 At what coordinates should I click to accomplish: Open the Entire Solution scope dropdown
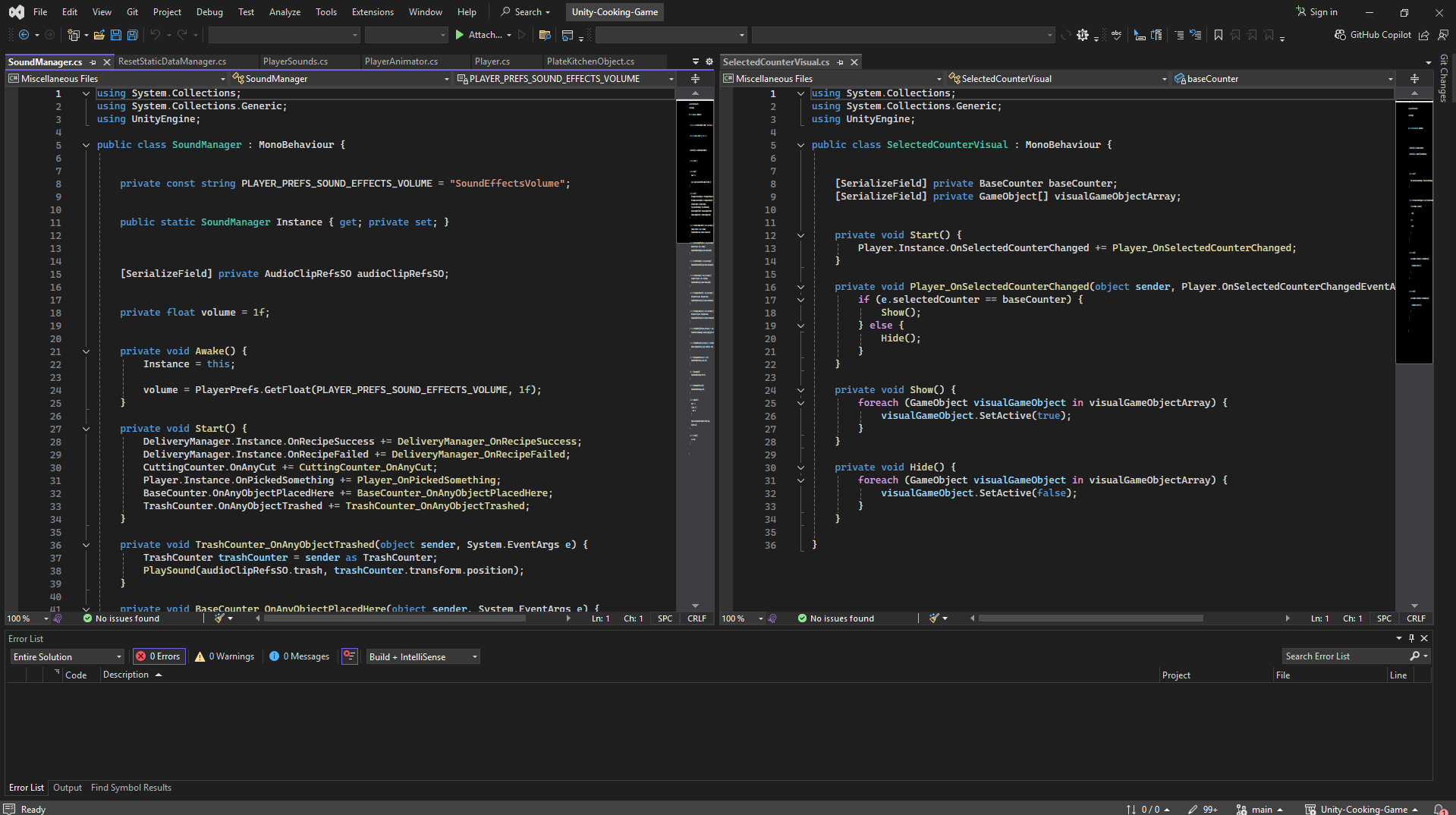(x=67, y=656)
